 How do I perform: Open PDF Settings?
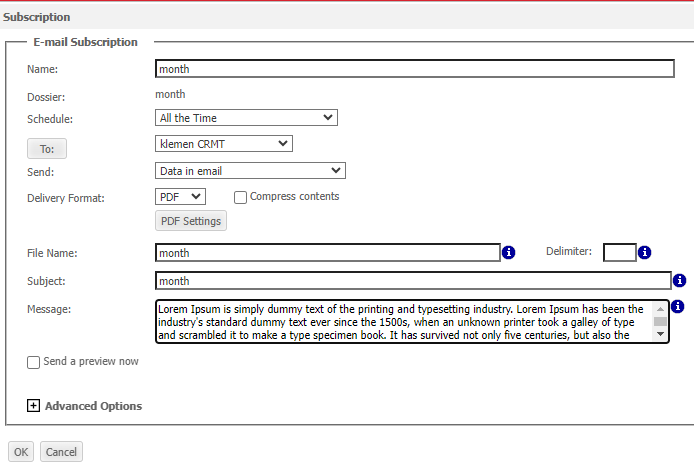(191, 221)
